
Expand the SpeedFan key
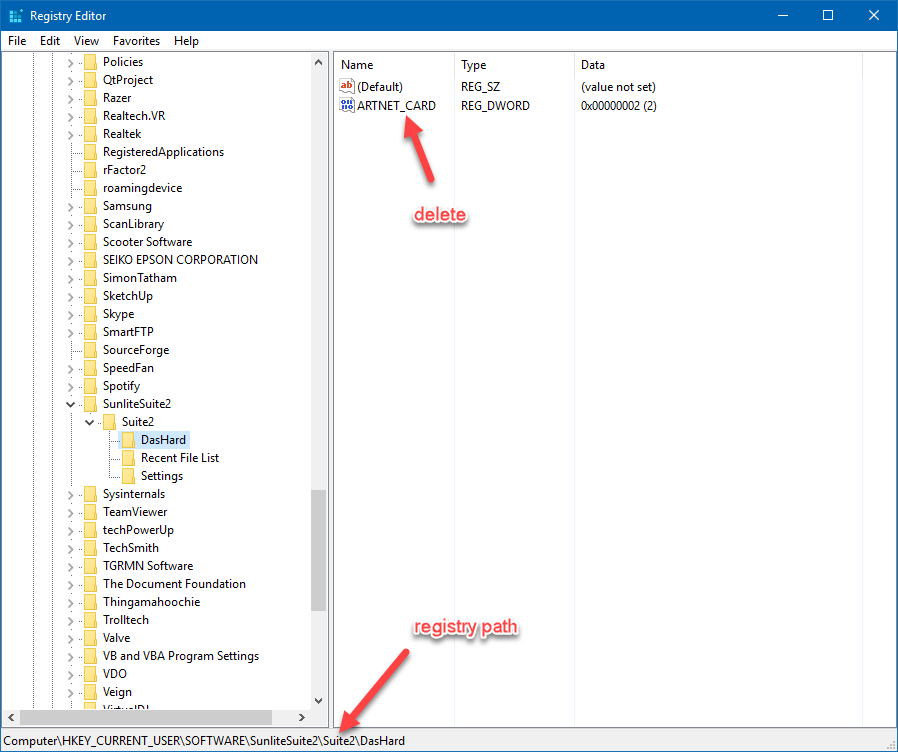click(70, 369)
